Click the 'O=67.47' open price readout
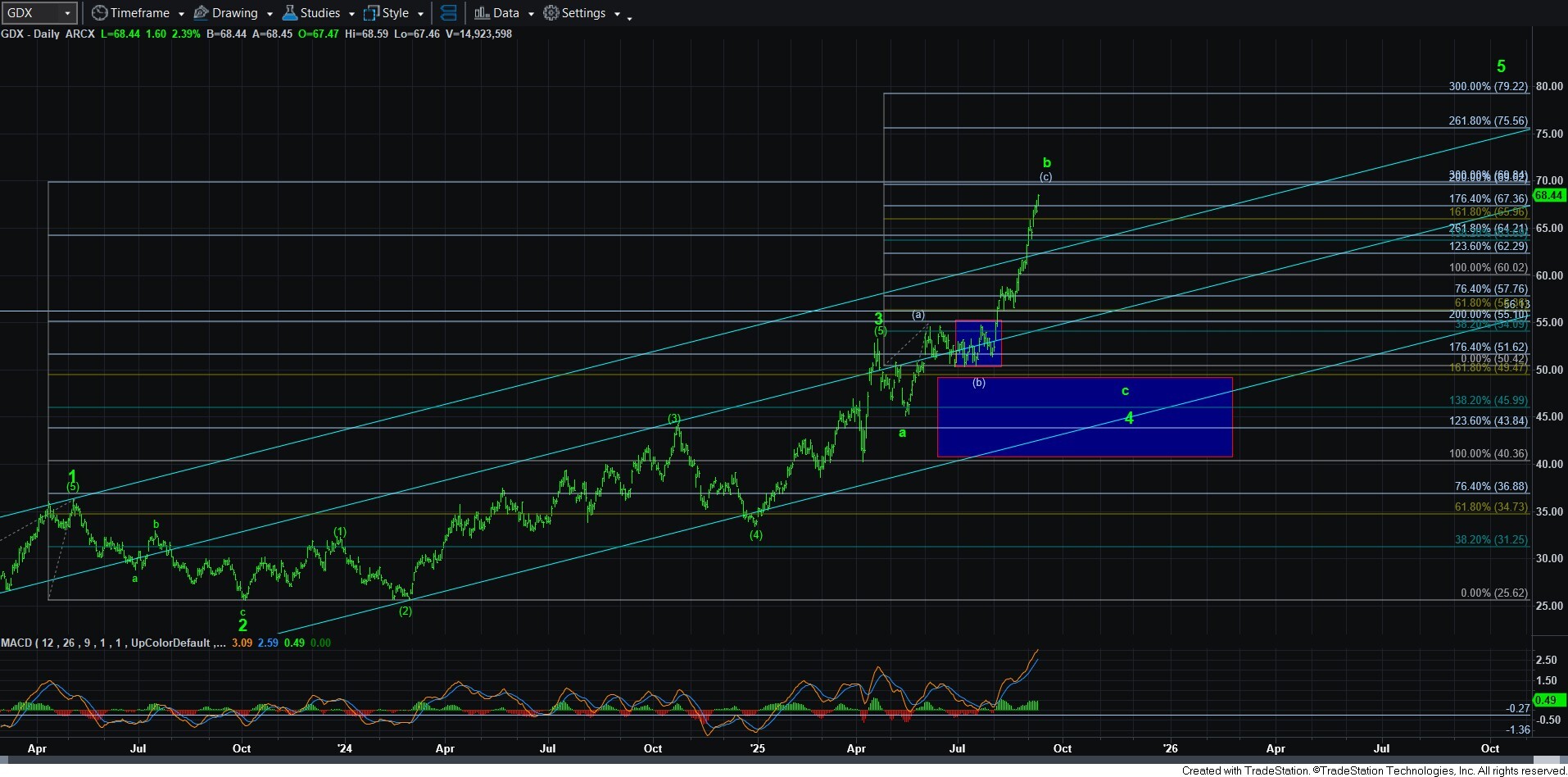This screenshot has height=777, width=1568. click(318, 34)
